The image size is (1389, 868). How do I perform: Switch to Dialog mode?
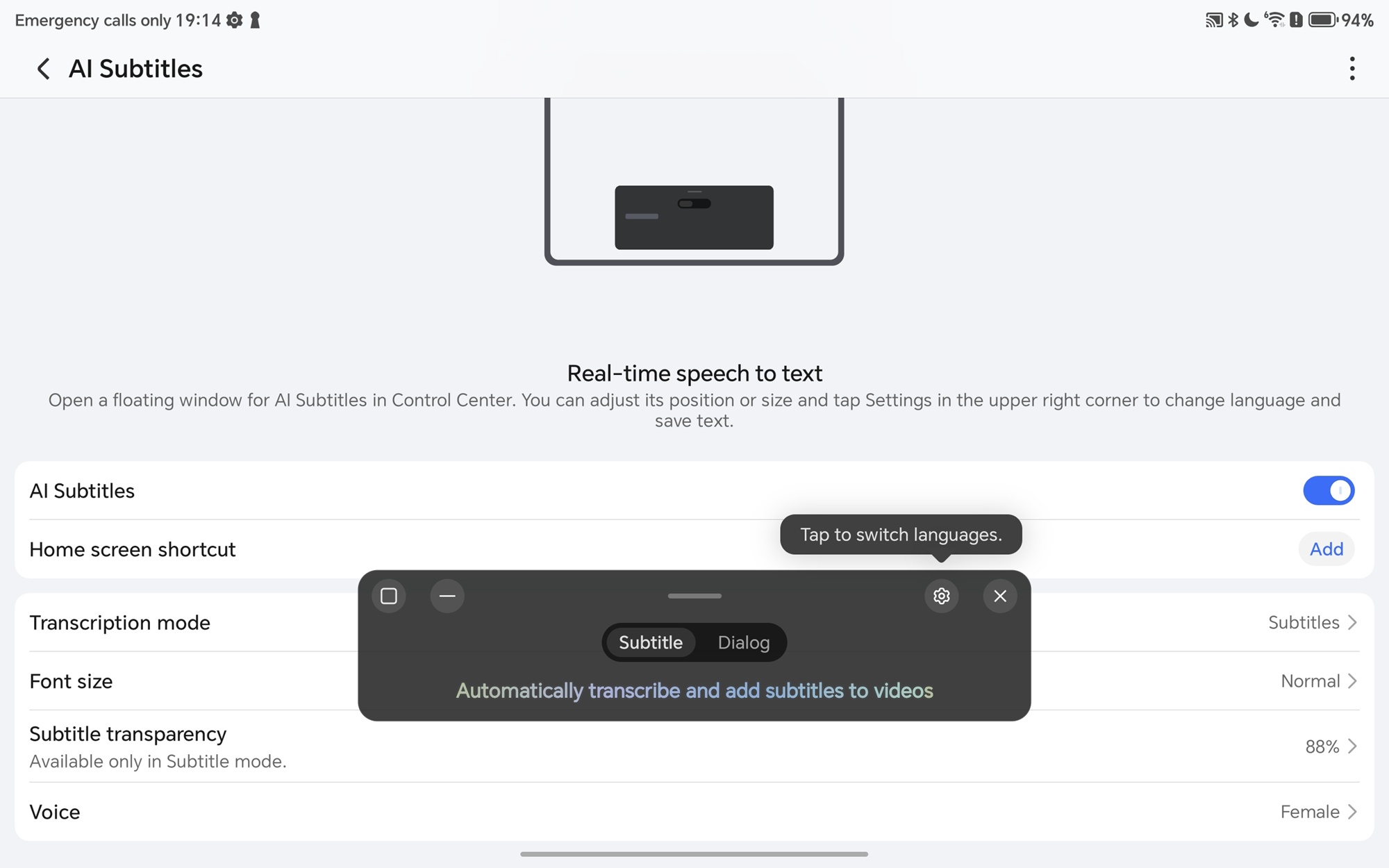click(743, 642)
